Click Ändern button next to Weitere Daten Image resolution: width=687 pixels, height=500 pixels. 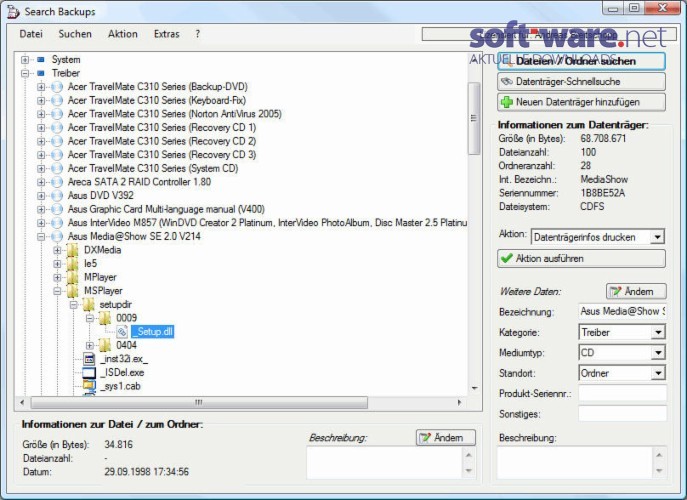[x=636, y=291]
